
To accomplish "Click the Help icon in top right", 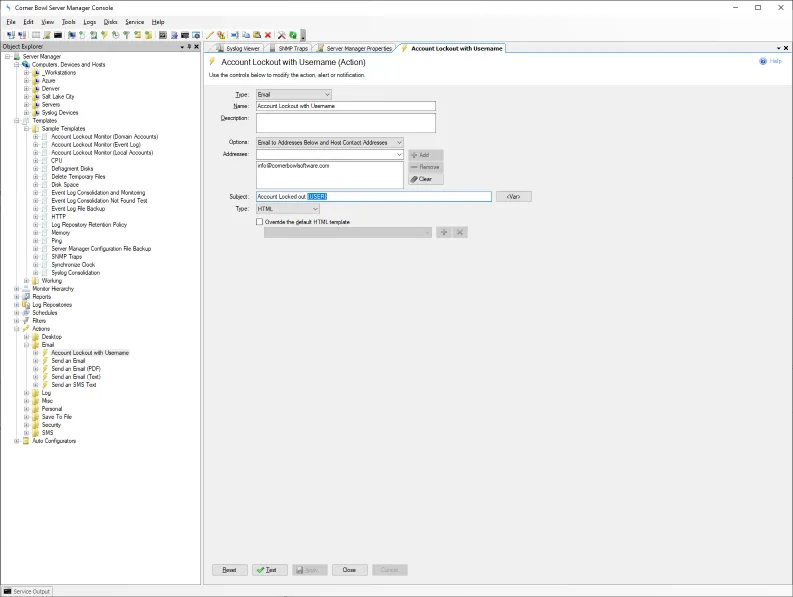I will click(762, 61).
